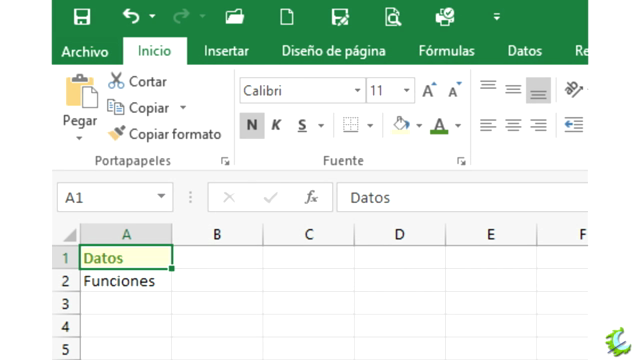Screen dimensions: 640x360
Task: Select column A header
Action: [x=126, y=235]
